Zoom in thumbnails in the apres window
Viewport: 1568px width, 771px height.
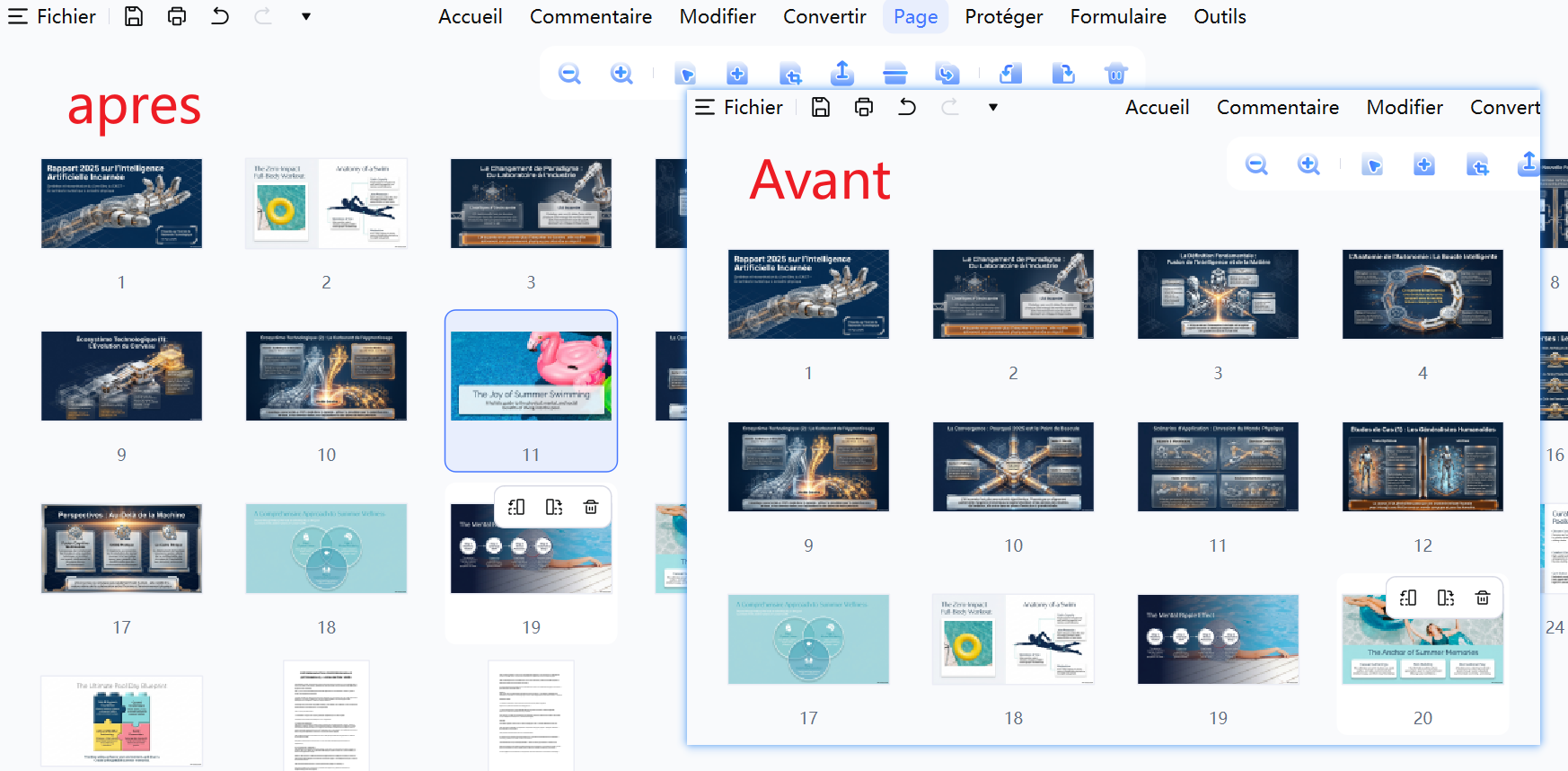pos(621,74)
